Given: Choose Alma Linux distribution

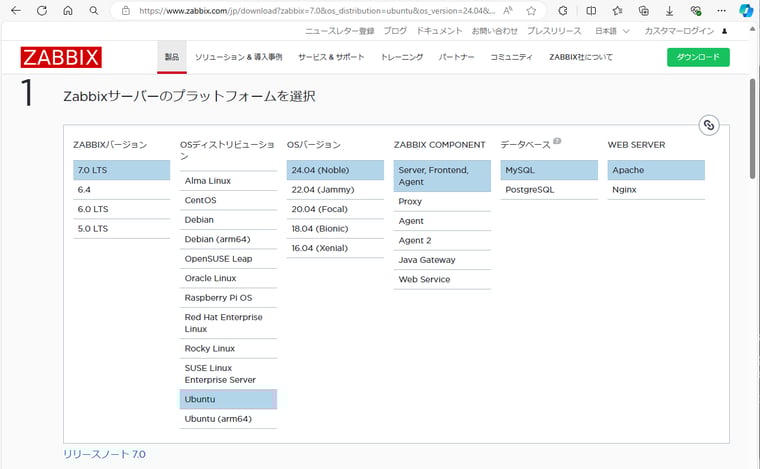Looking at the screenshot, I should coord(228,181).
